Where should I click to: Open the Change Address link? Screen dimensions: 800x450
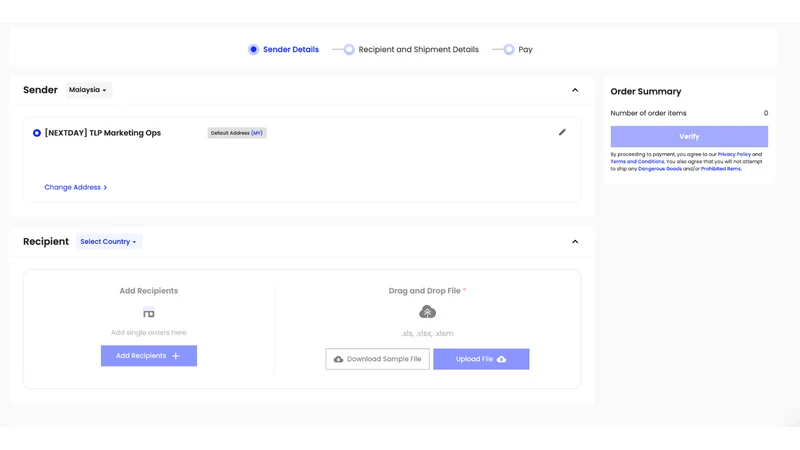tap(76, 187)
